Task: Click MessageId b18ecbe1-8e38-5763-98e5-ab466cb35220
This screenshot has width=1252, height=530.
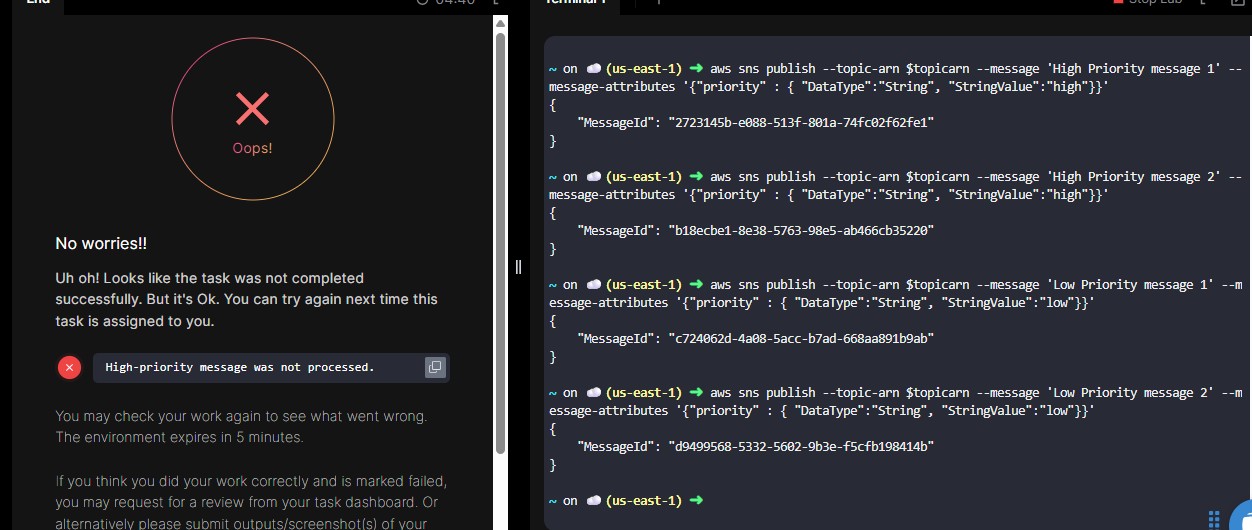Action: tap(803, 230)
